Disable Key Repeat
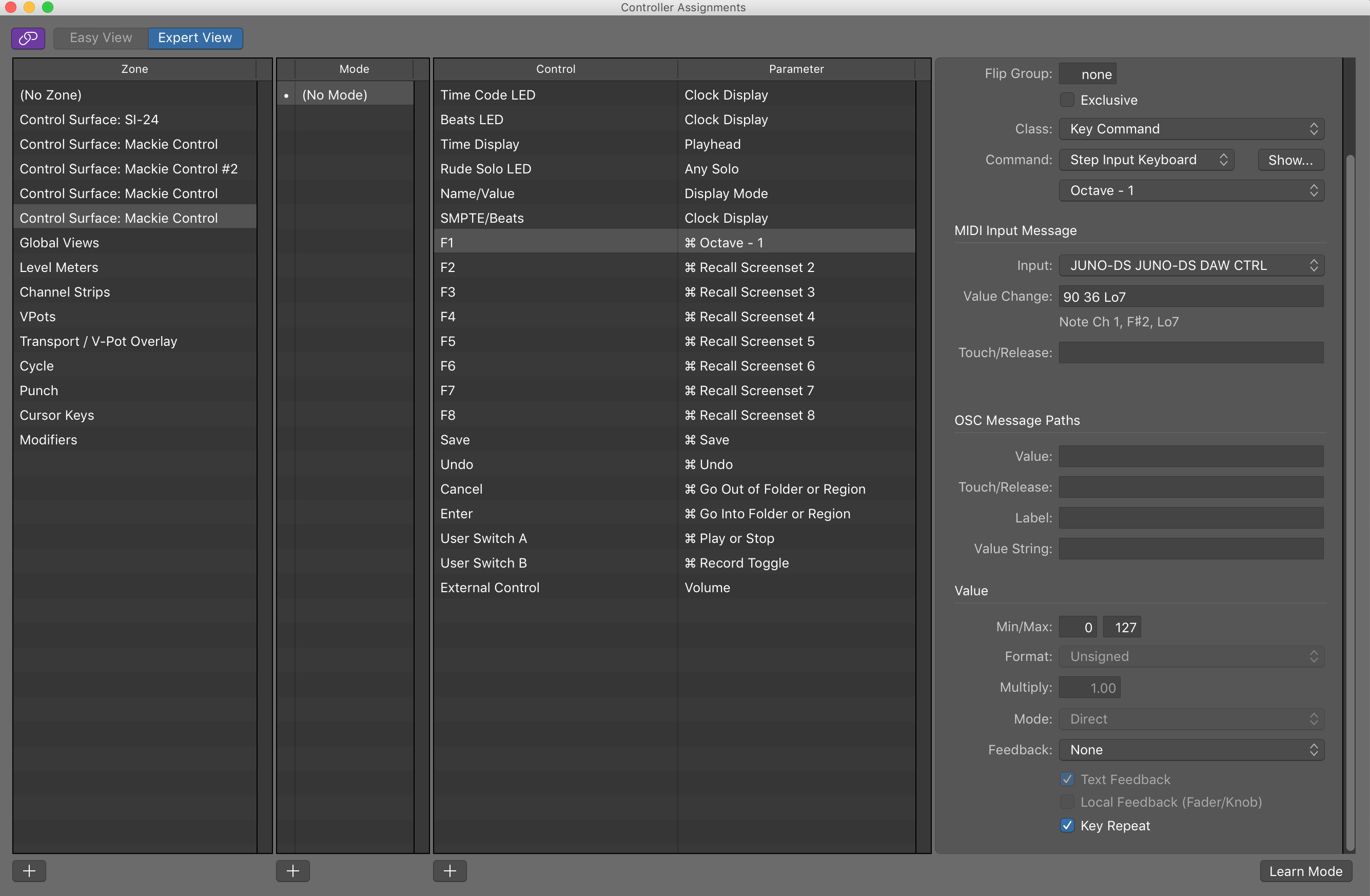Screen dimensions: 1370x896 pyautogui.click(x=1067, y=825)
